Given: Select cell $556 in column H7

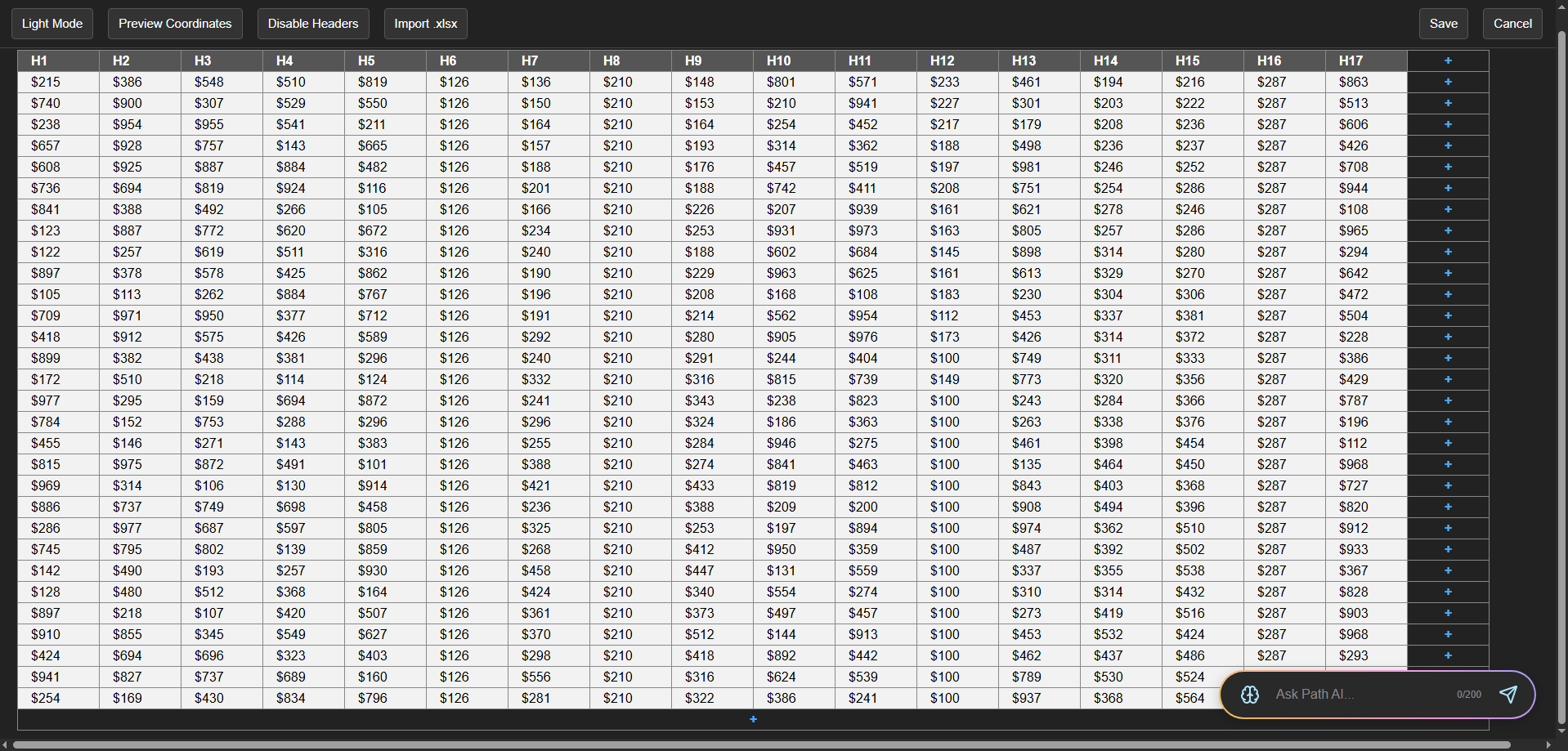Looking at the screenshot, I should 549,677.
